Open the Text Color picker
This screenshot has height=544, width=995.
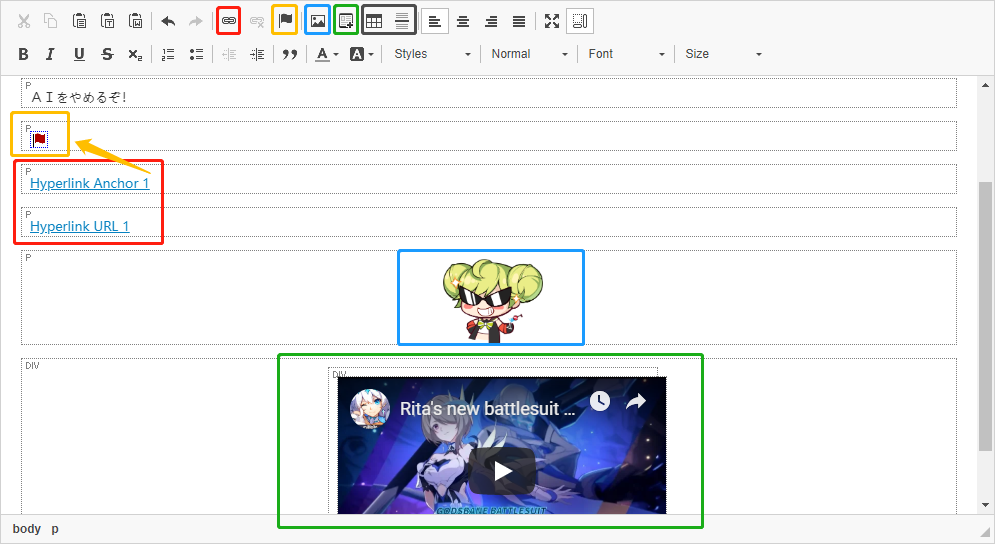(327, 54)
